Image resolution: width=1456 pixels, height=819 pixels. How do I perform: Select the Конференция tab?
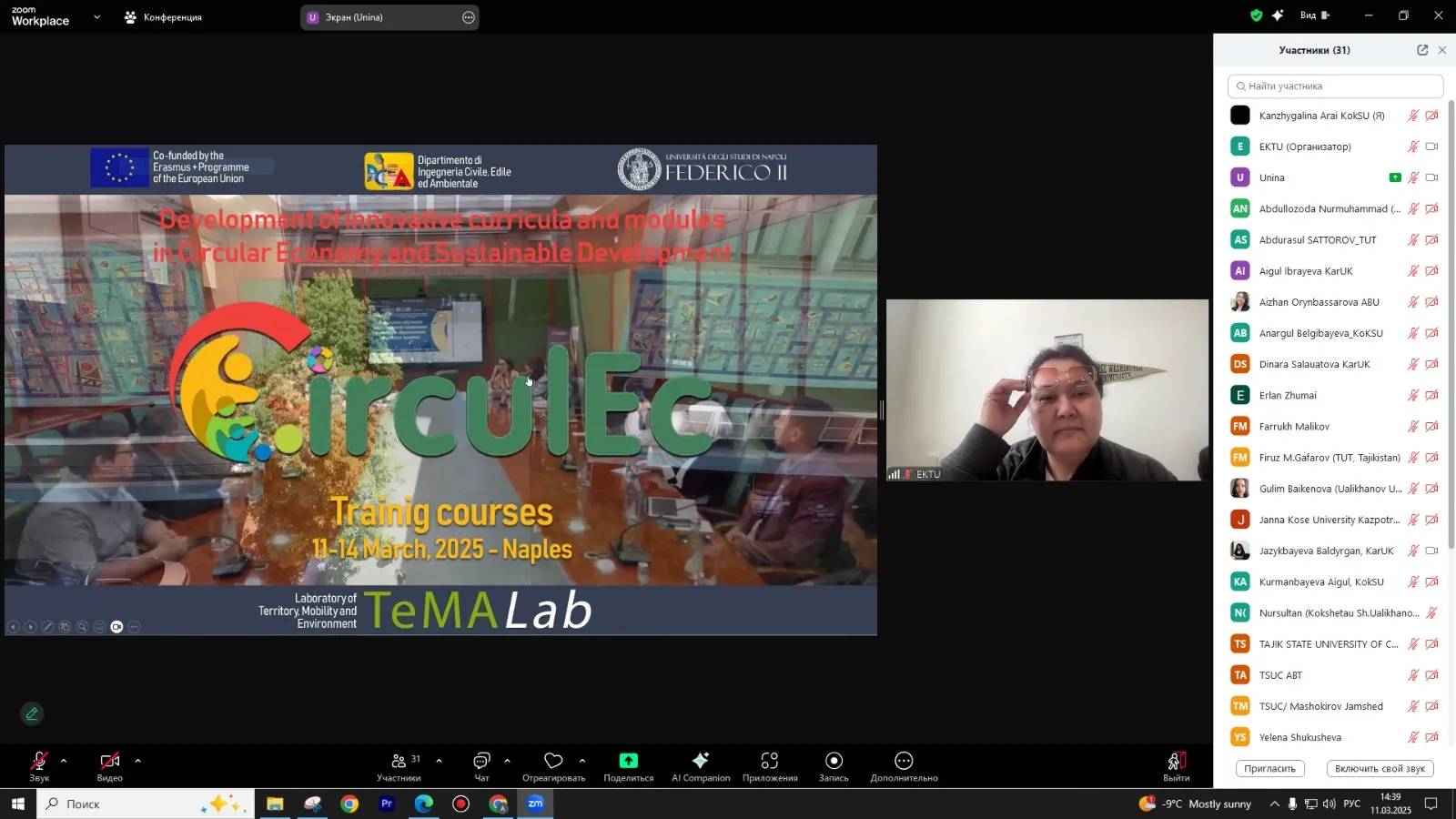(164, 17)
